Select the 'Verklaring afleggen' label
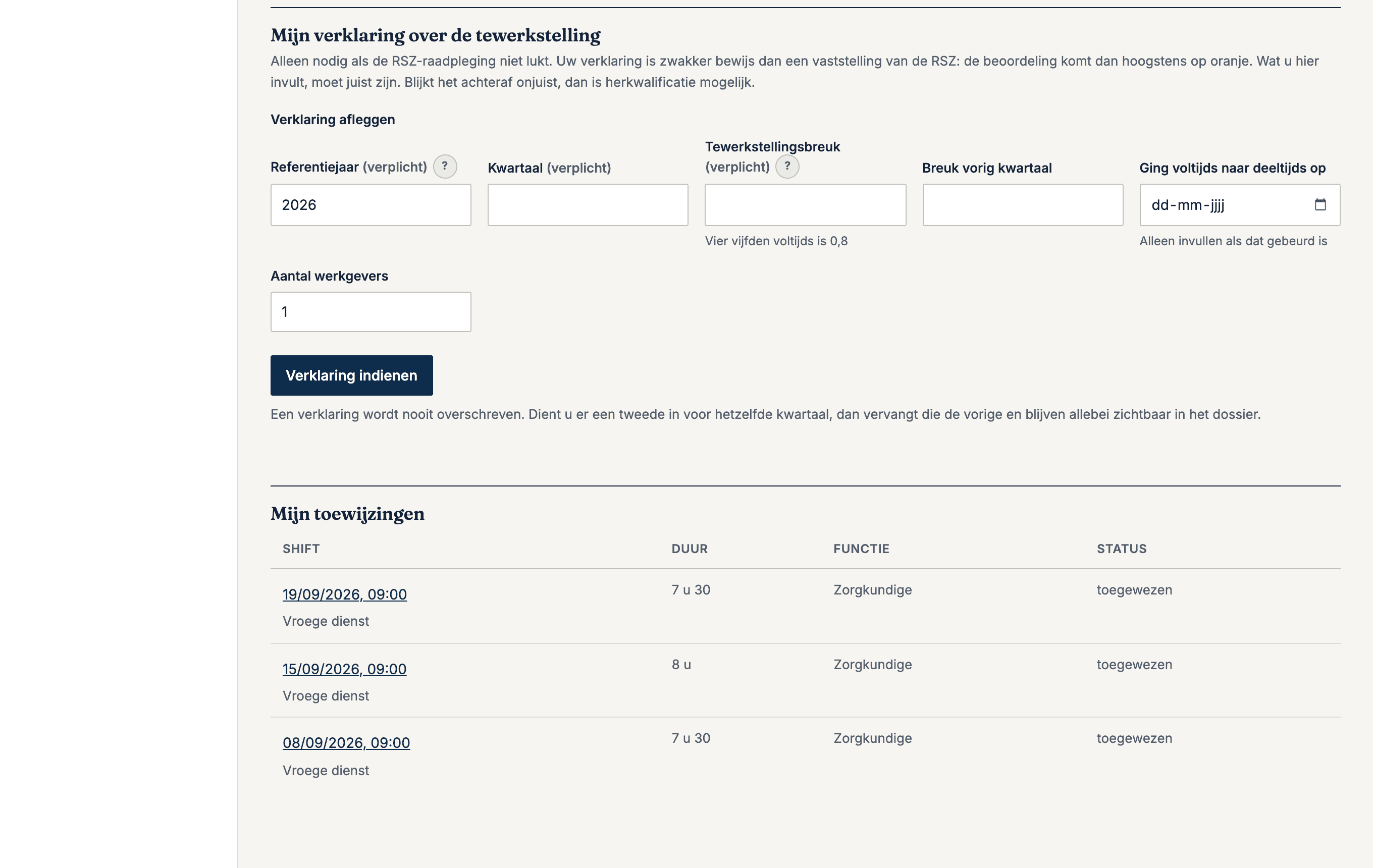The image size is (1373, 868). (x=333, y=120)
